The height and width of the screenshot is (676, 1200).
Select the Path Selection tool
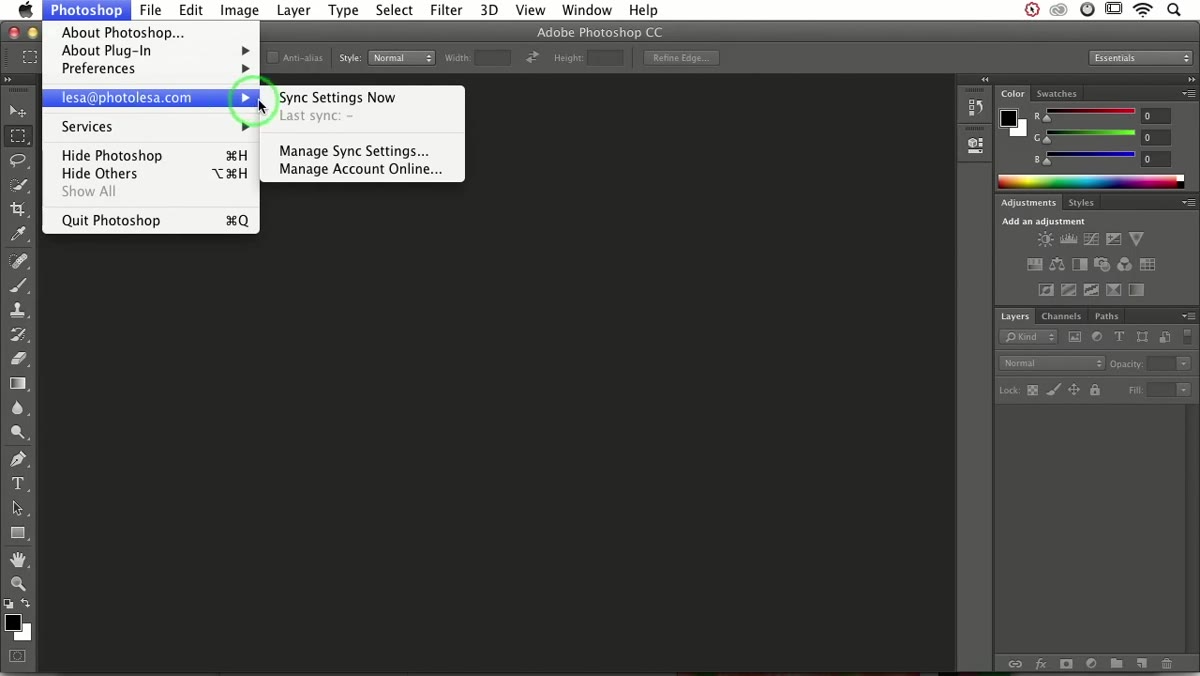(x=18, y=508)
